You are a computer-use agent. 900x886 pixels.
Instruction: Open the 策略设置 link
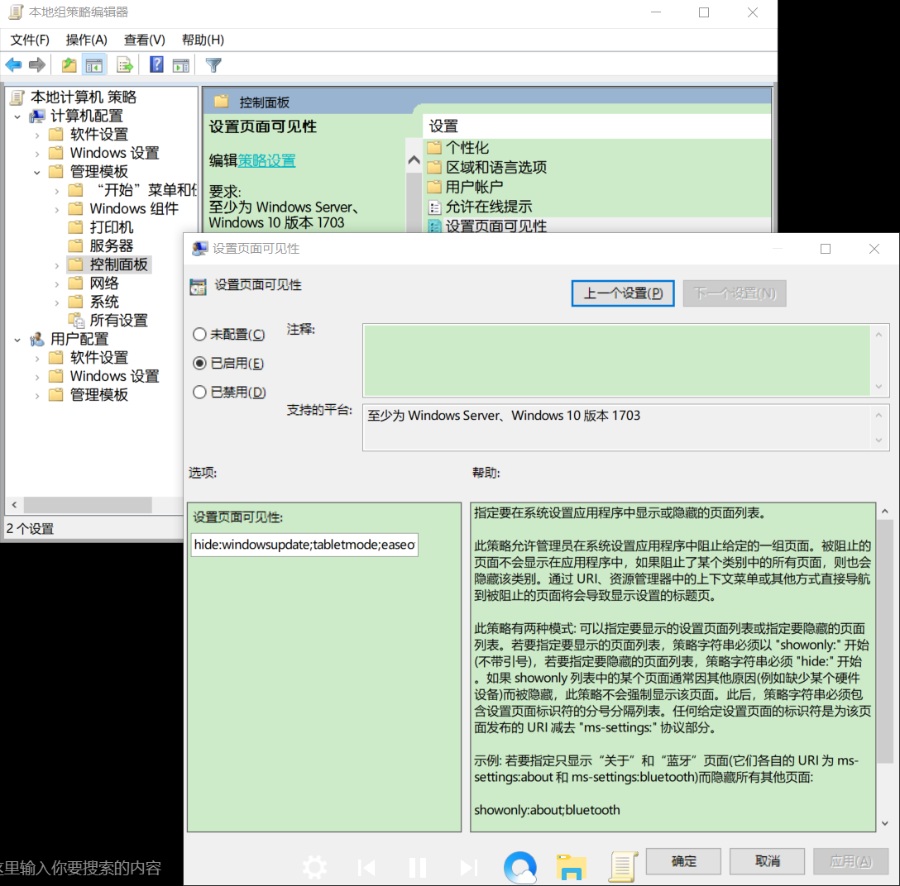(x=266, y=161)
